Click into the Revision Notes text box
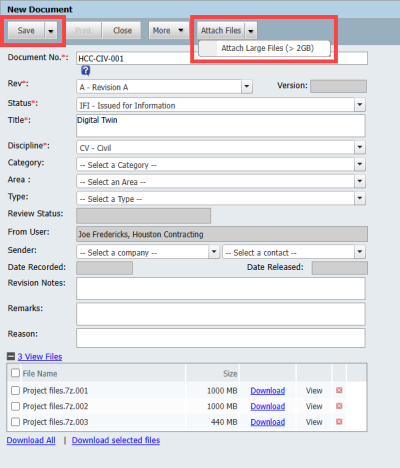This screenshot has width=400, height=468. coord(221,289)
